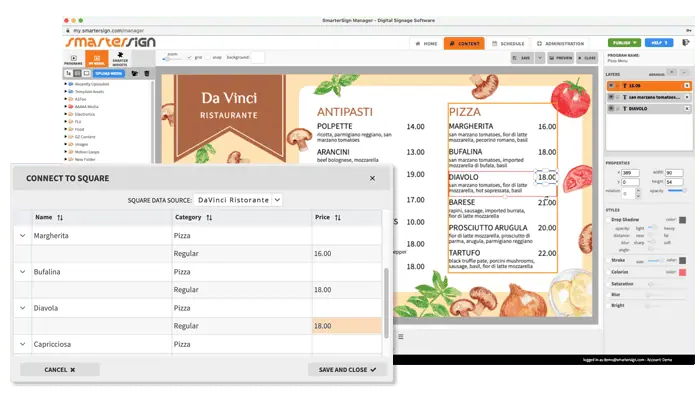The width and height of the screenshot is (700, 400).
Task: Collapse the Capricciosa row
Action: coord(23,344)
